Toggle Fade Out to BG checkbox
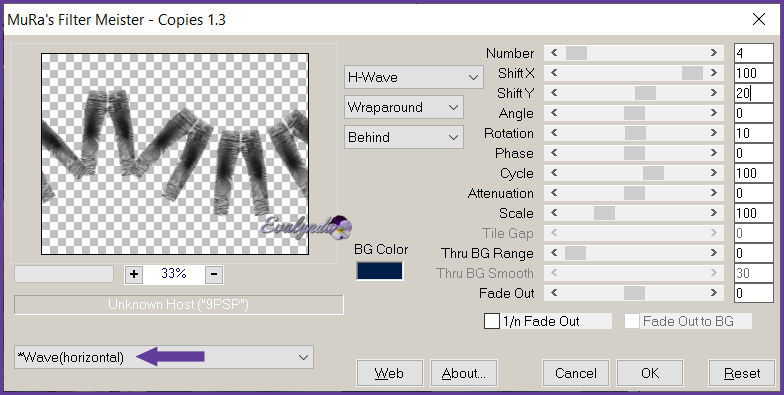 632,322
